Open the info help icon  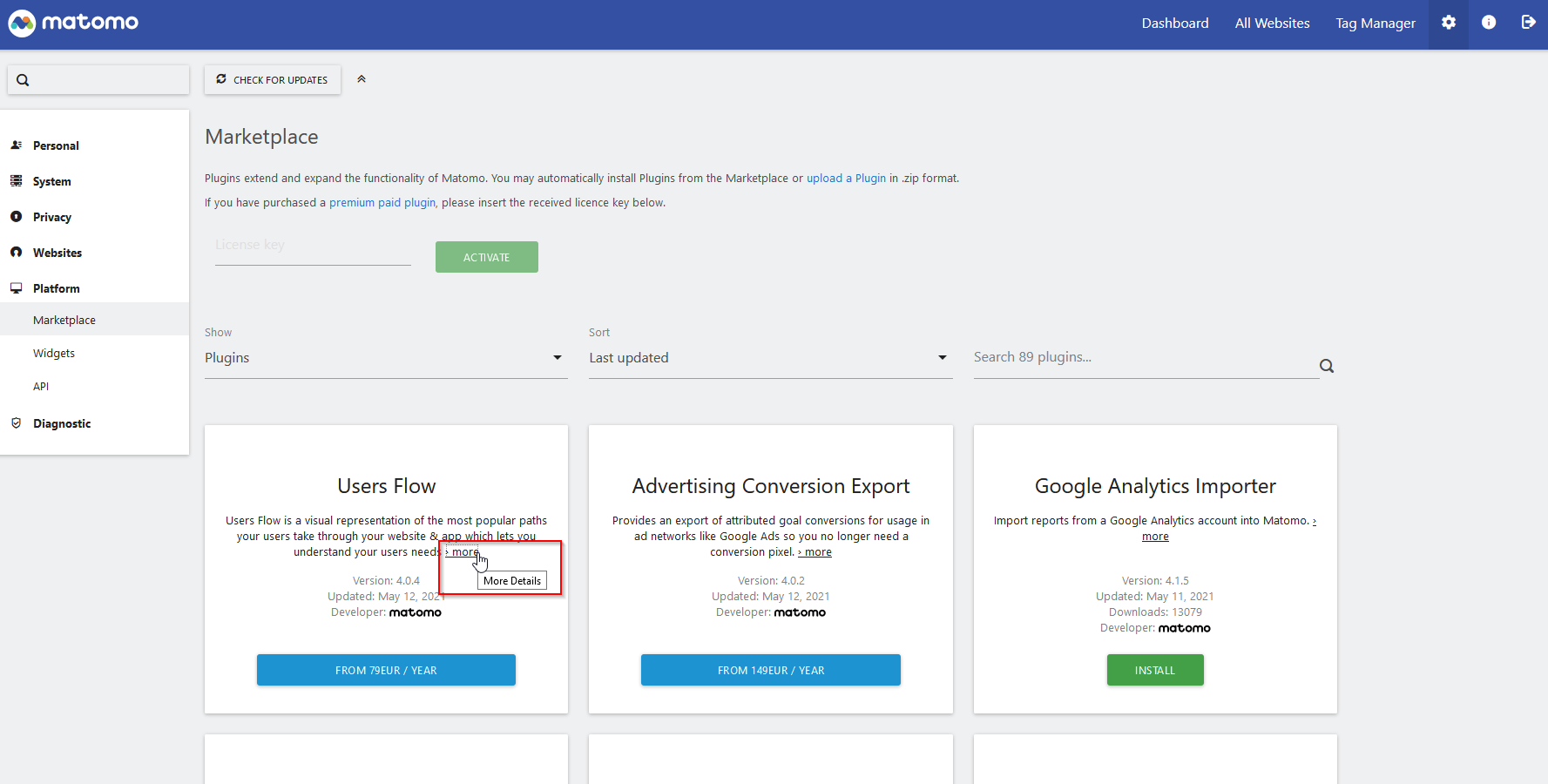[1489, 23]
